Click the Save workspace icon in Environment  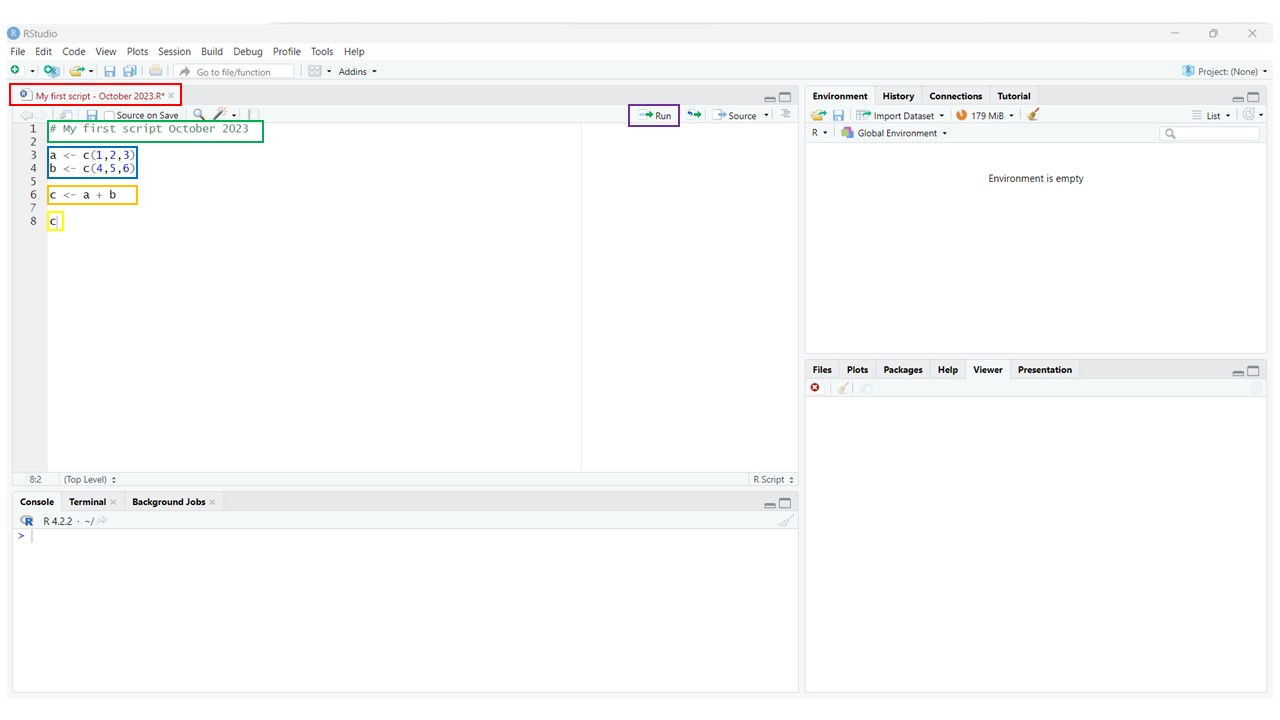click(x=838, y=115)
